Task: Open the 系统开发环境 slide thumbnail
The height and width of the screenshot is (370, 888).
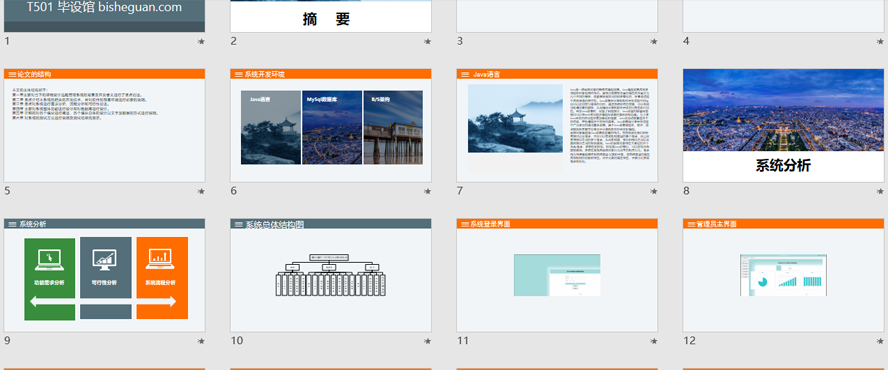Action: tap(331, 125)
